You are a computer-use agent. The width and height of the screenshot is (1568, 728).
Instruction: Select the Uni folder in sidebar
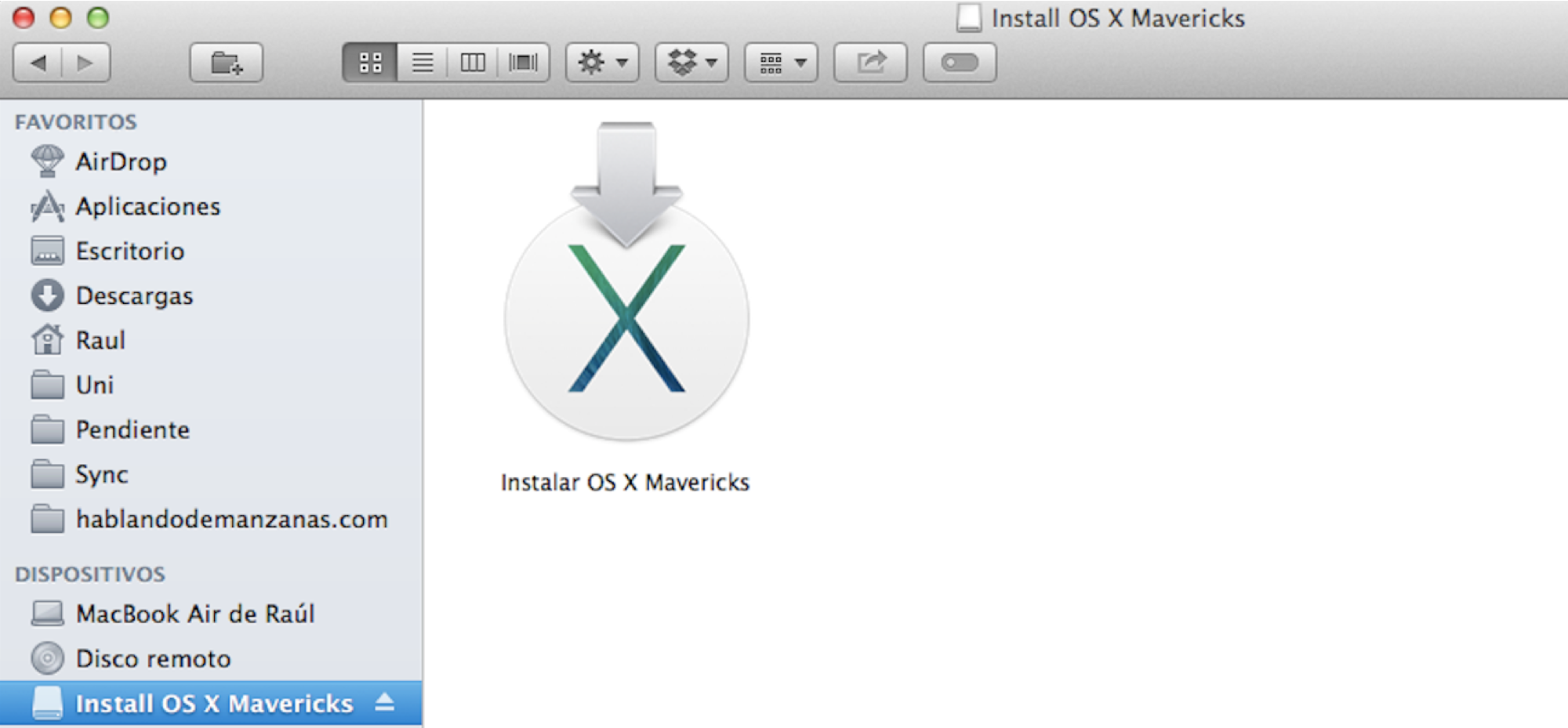coord(211,385)
